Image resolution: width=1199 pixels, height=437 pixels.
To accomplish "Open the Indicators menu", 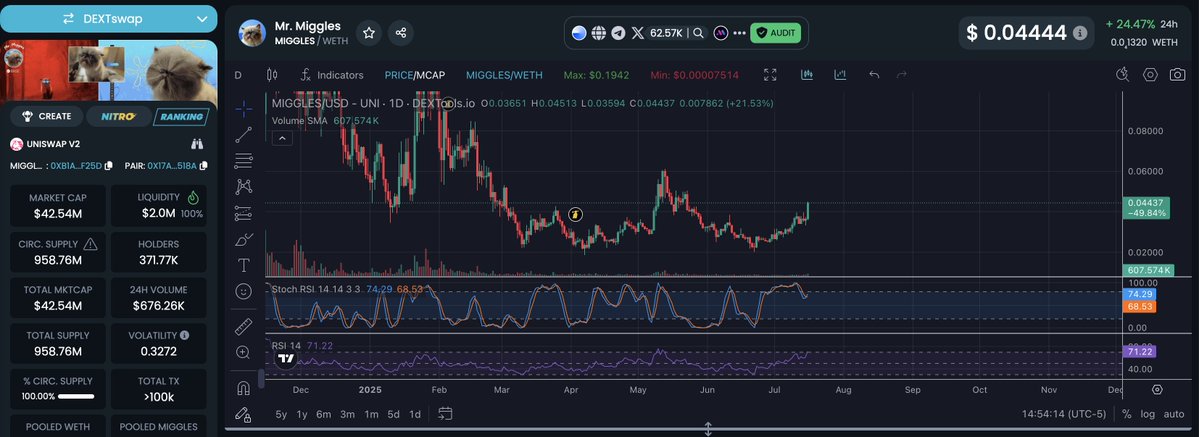I will [x=332, y=75].
